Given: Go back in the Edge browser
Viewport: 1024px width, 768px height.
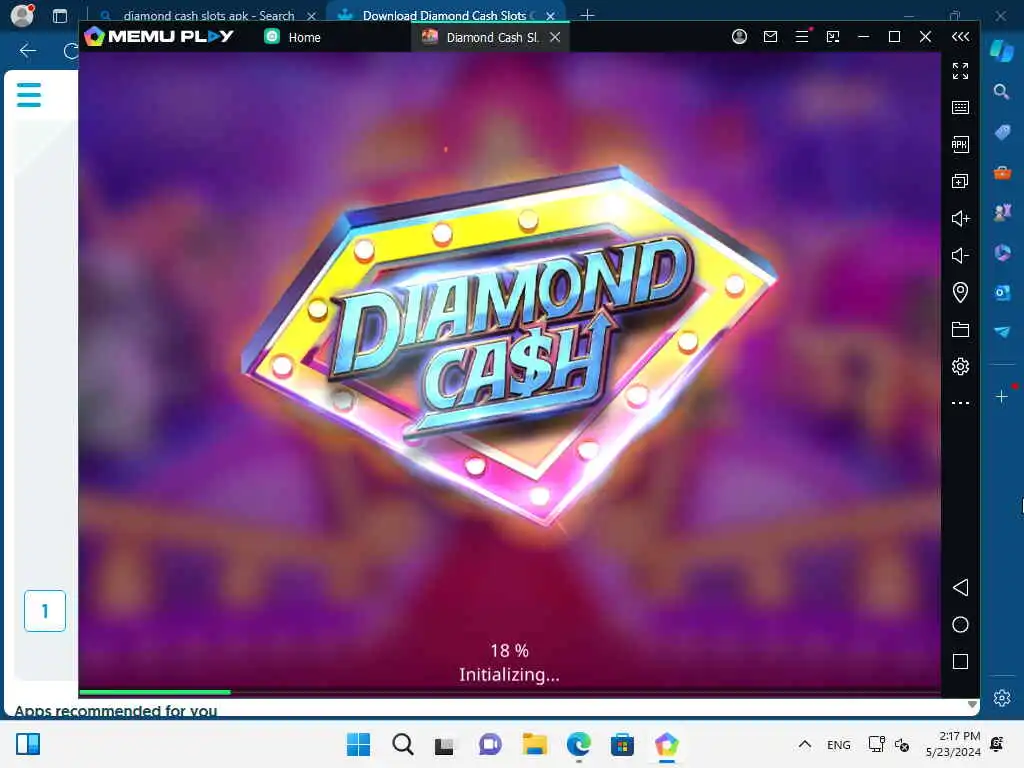Looking at the screenshot, I should [x=28, y=50].
